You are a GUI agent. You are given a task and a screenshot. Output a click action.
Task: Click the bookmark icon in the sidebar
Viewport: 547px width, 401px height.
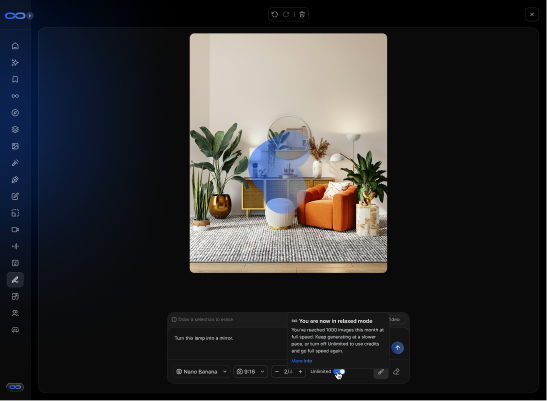tap(15, 79)
